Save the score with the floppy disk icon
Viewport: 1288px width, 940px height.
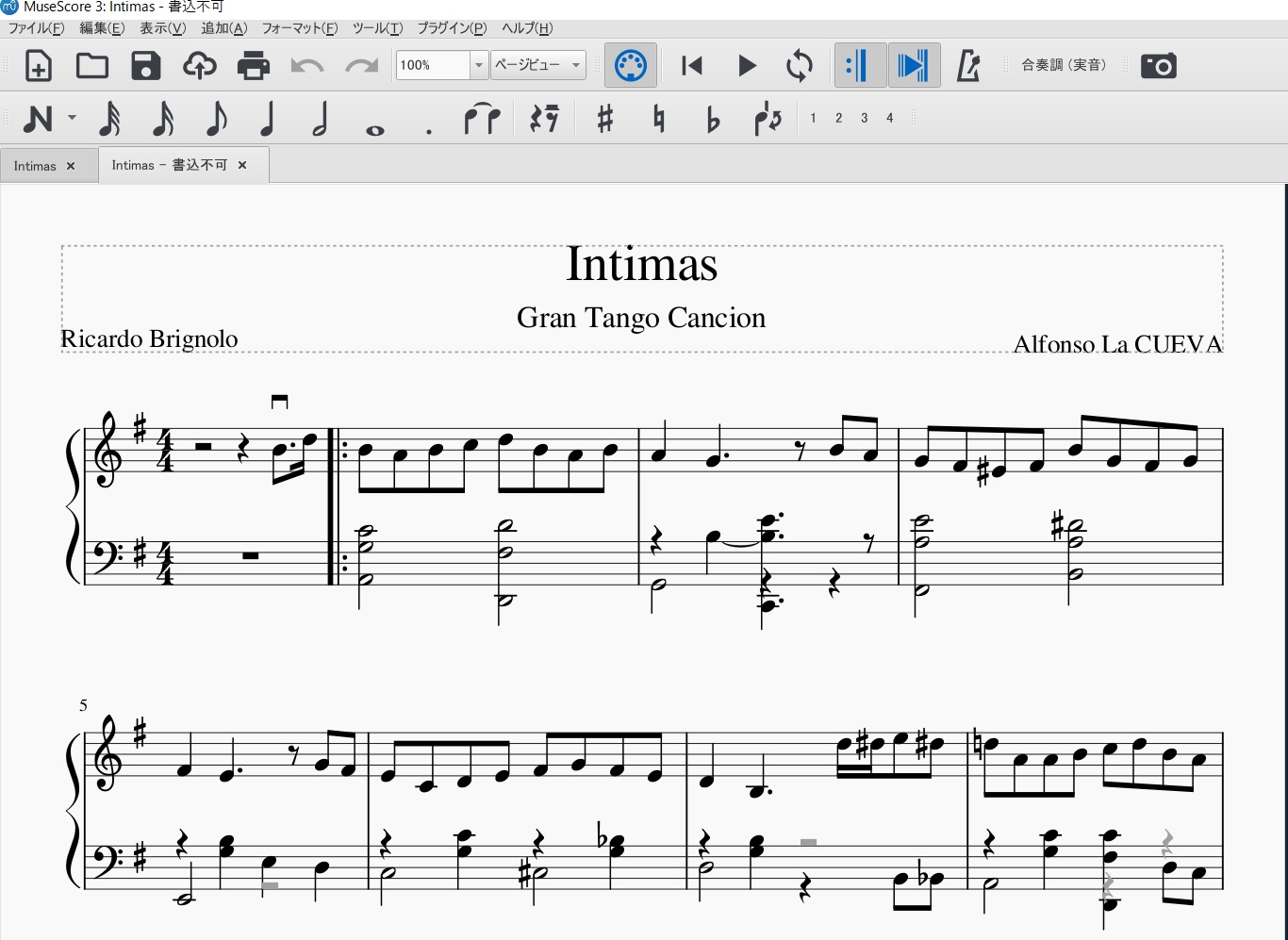click(x=145, y=66)
